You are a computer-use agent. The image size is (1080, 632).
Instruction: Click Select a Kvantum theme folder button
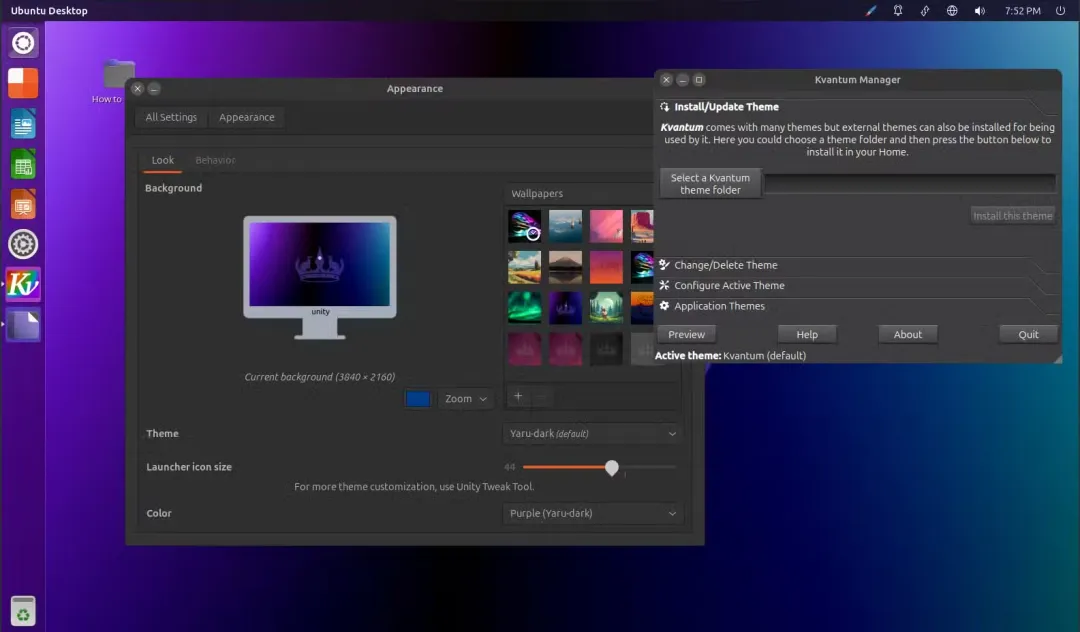(x=710, y=184)
